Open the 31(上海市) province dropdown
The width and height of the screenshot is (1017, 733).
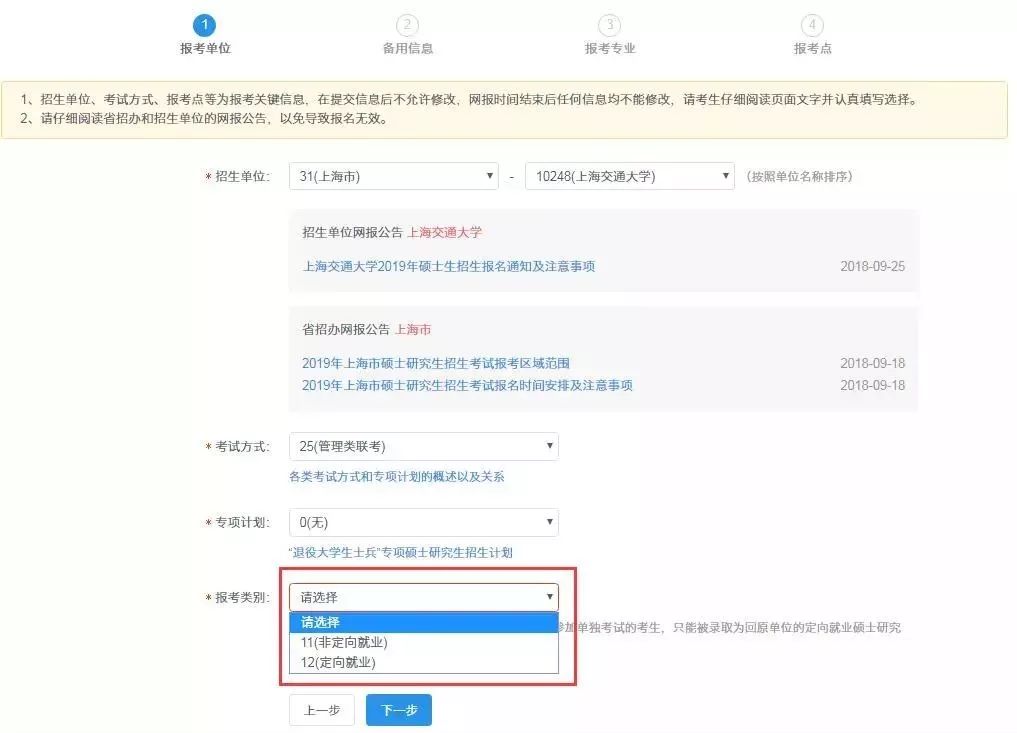(x=393, y=176)
